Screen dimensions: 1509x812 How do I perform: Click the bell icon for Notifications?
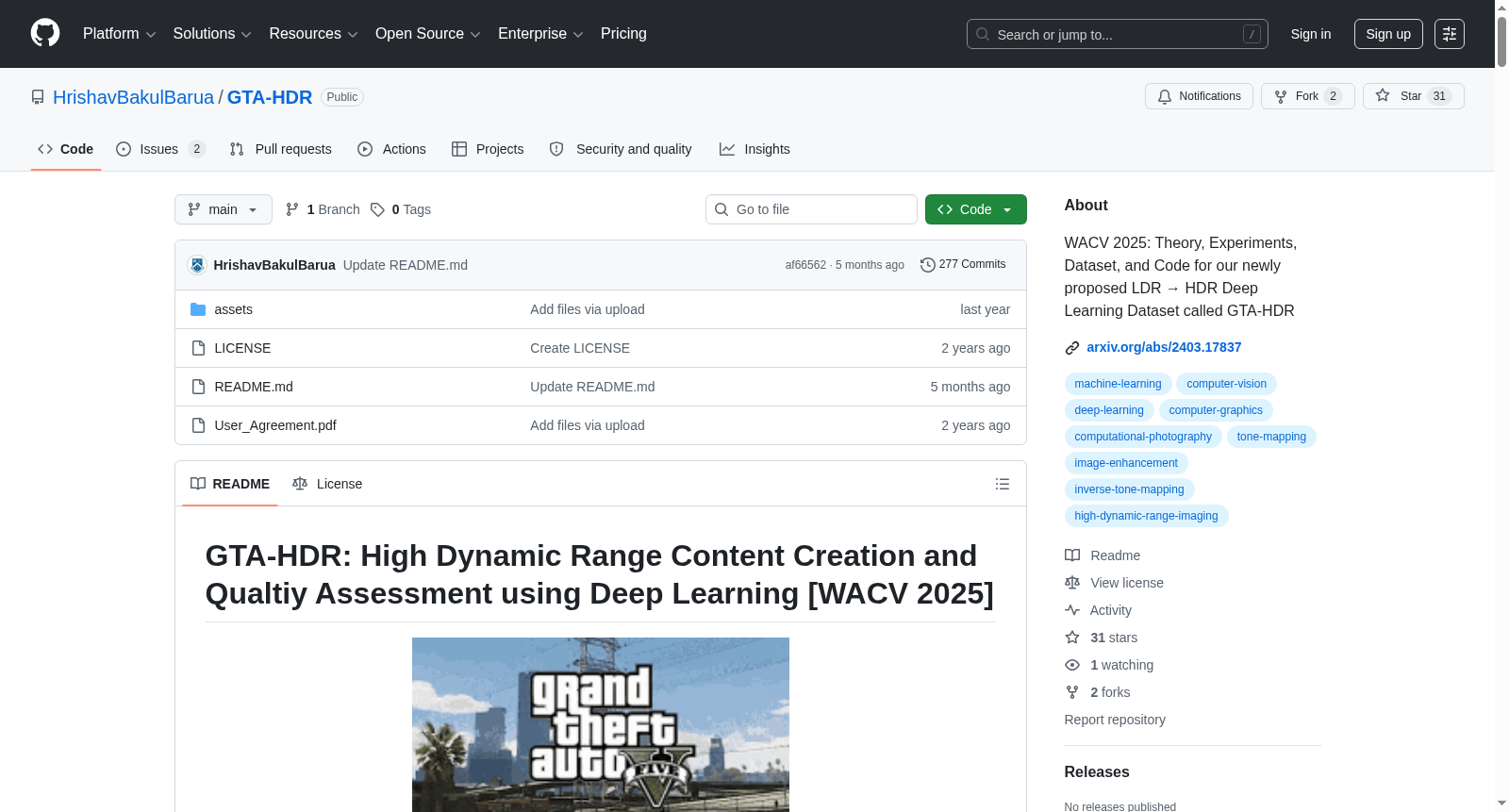[x=1165, y=96]
